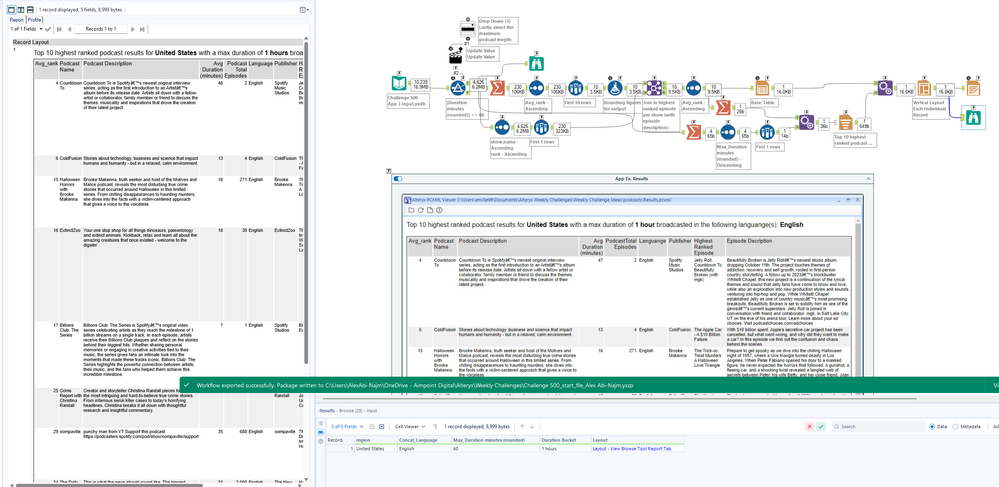The width and height of the screenshot is (999, 487).
Task: Save document in PCXML Viewer toolbar
Action: pos(430,210)
